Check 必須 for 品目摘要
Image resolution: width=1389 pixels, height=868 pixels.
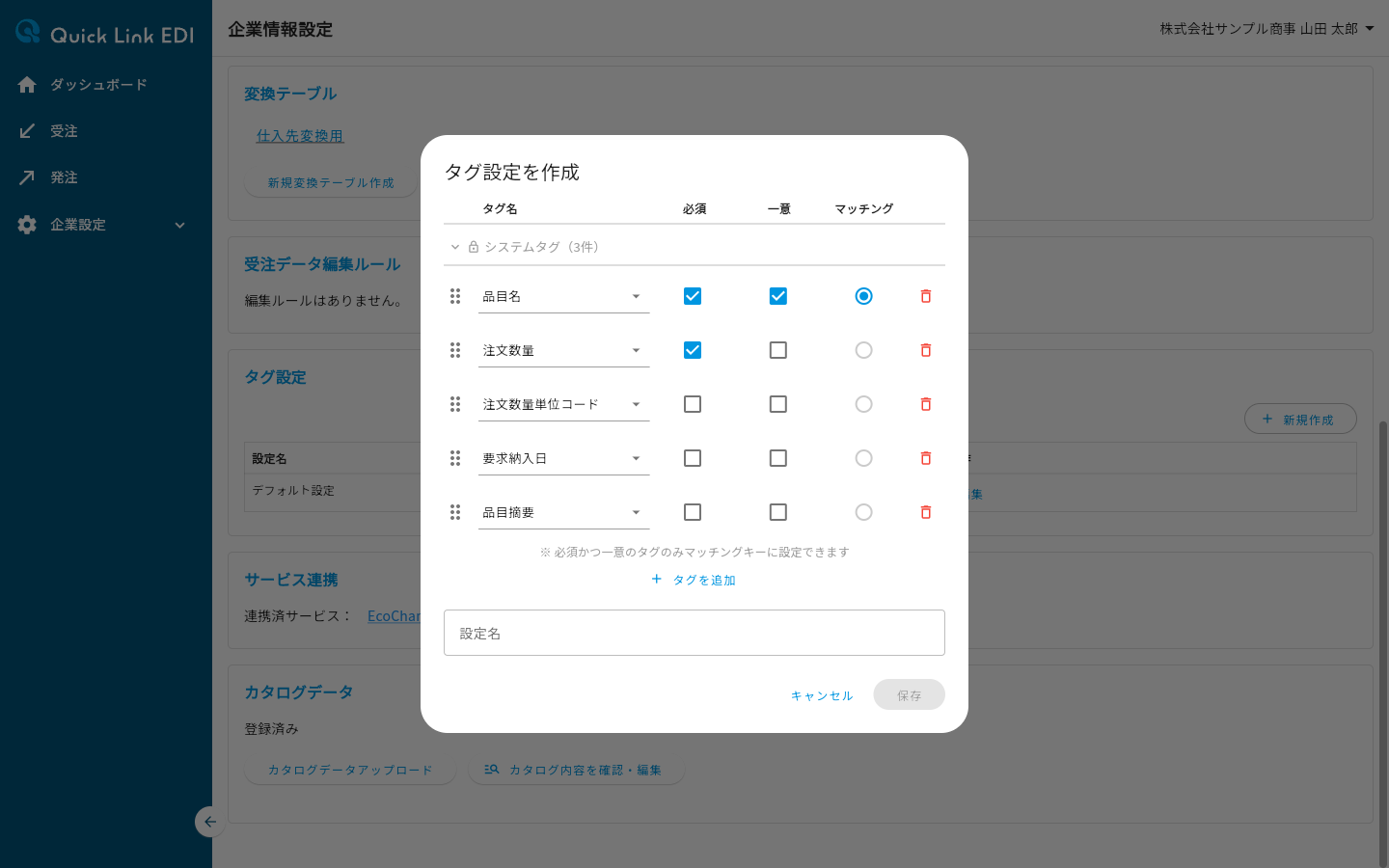pyautogui.click(x=693, y=512)
